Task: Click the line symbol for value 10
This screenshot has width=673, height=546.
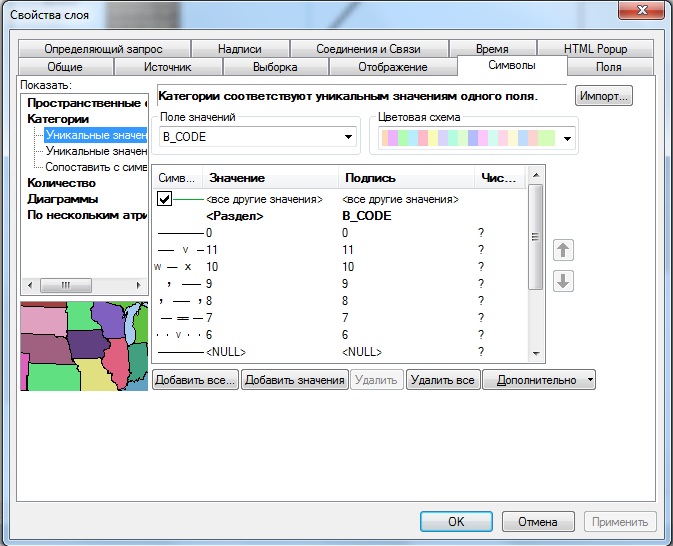Action: [x=174, y=267]
